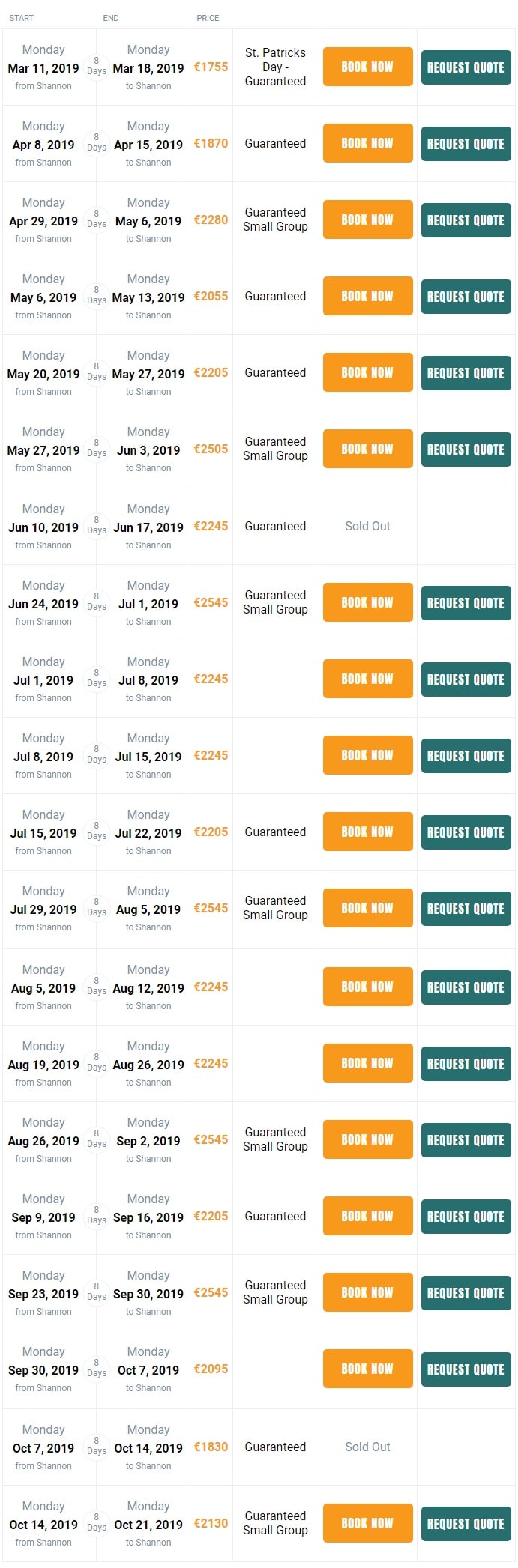Screen dimensions: 518x1568
Task: Request quote for Aug 5, 2019 departure
Action: pyautogui.click(x=466, y=987)
